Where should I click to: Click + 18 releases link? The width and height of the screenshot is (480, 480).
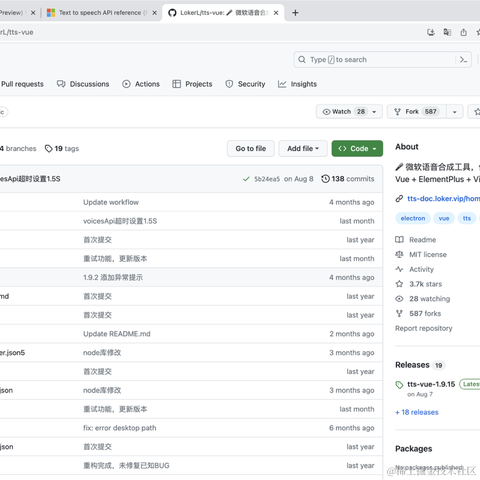[417, 412]
